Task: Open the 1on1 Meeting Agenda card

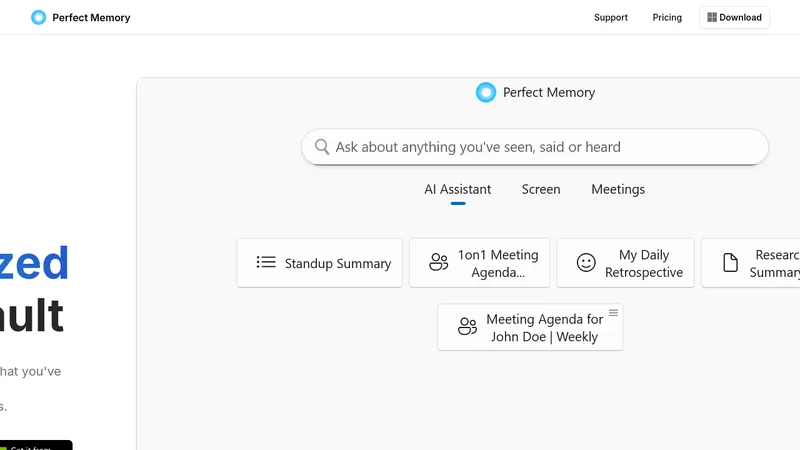Action: pos(480,263)
